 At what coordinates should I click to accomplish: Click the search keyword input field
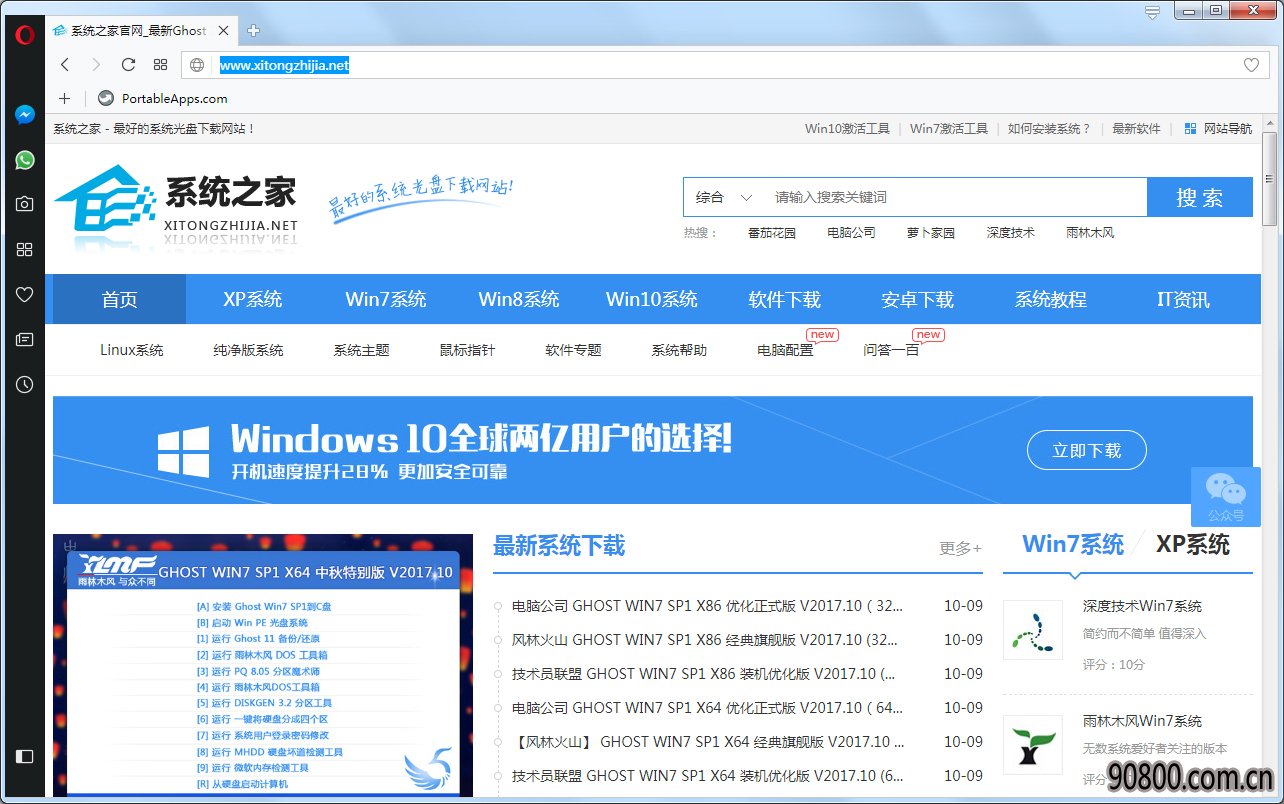coord(955,197)
